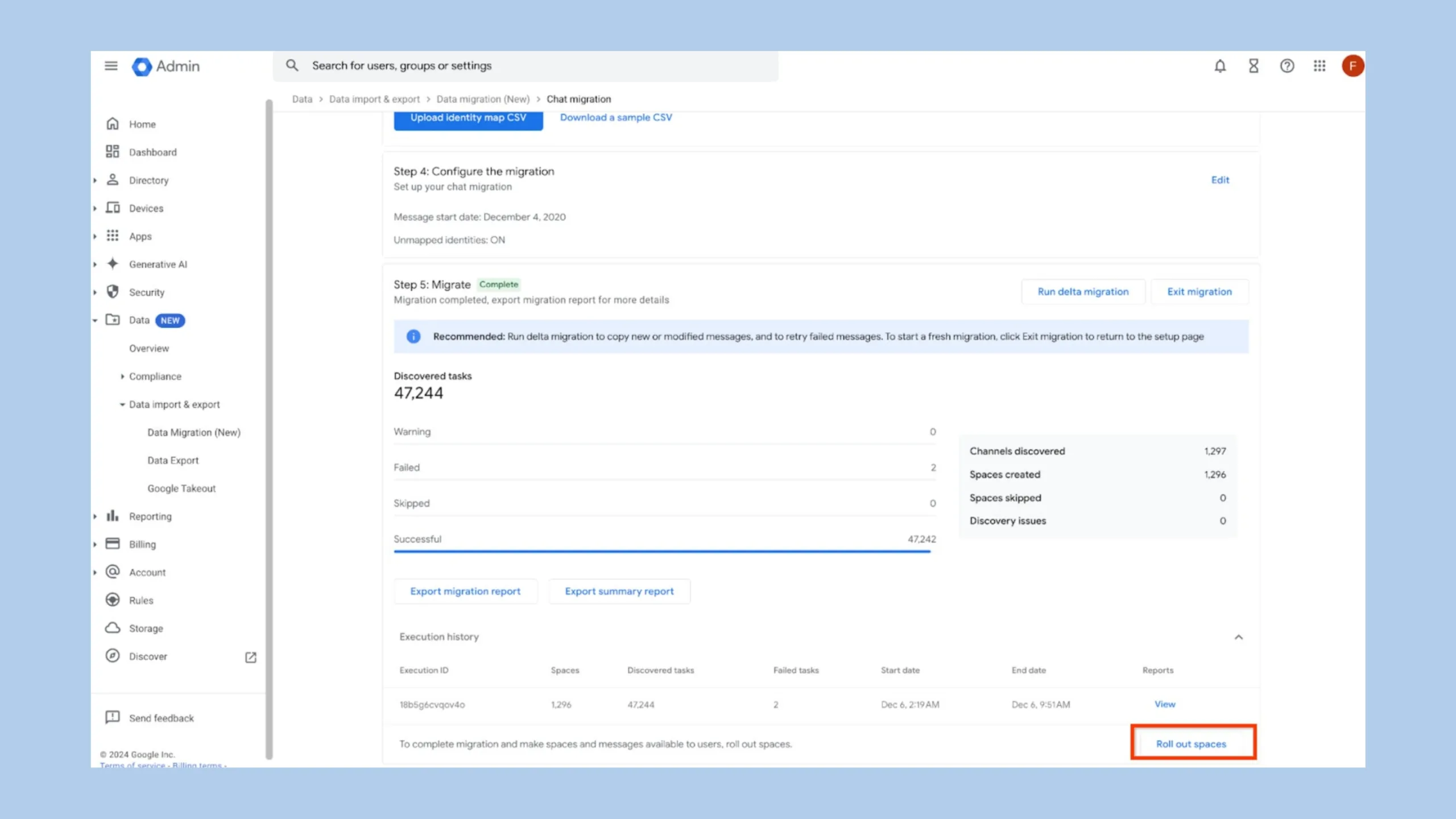1456x819 pixels.
Task: Click the Storage cloud icon
Action: 113,628
